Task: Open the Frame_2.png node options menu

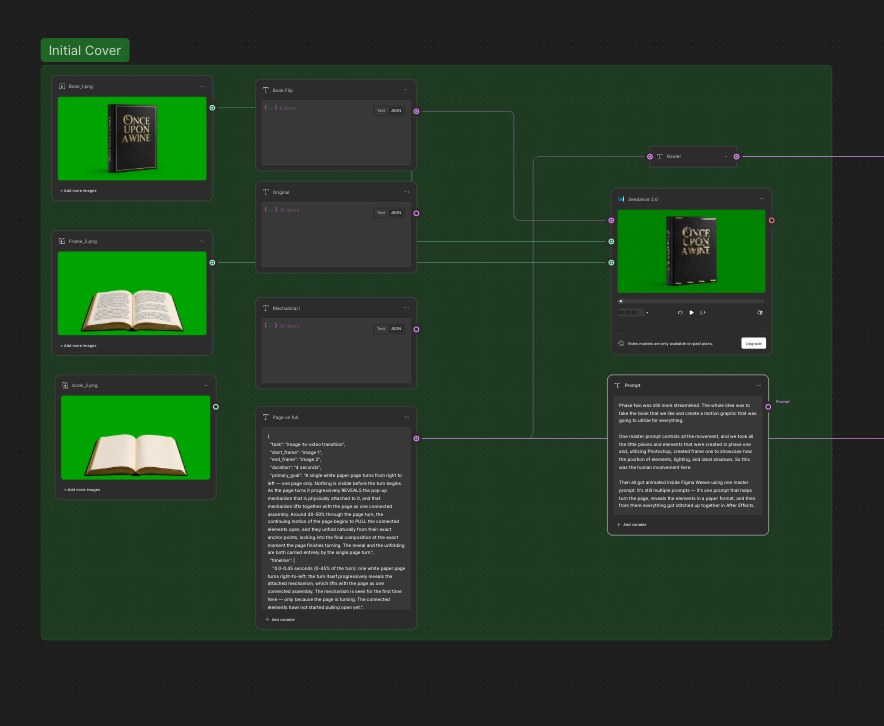Action: click(202, 241)
